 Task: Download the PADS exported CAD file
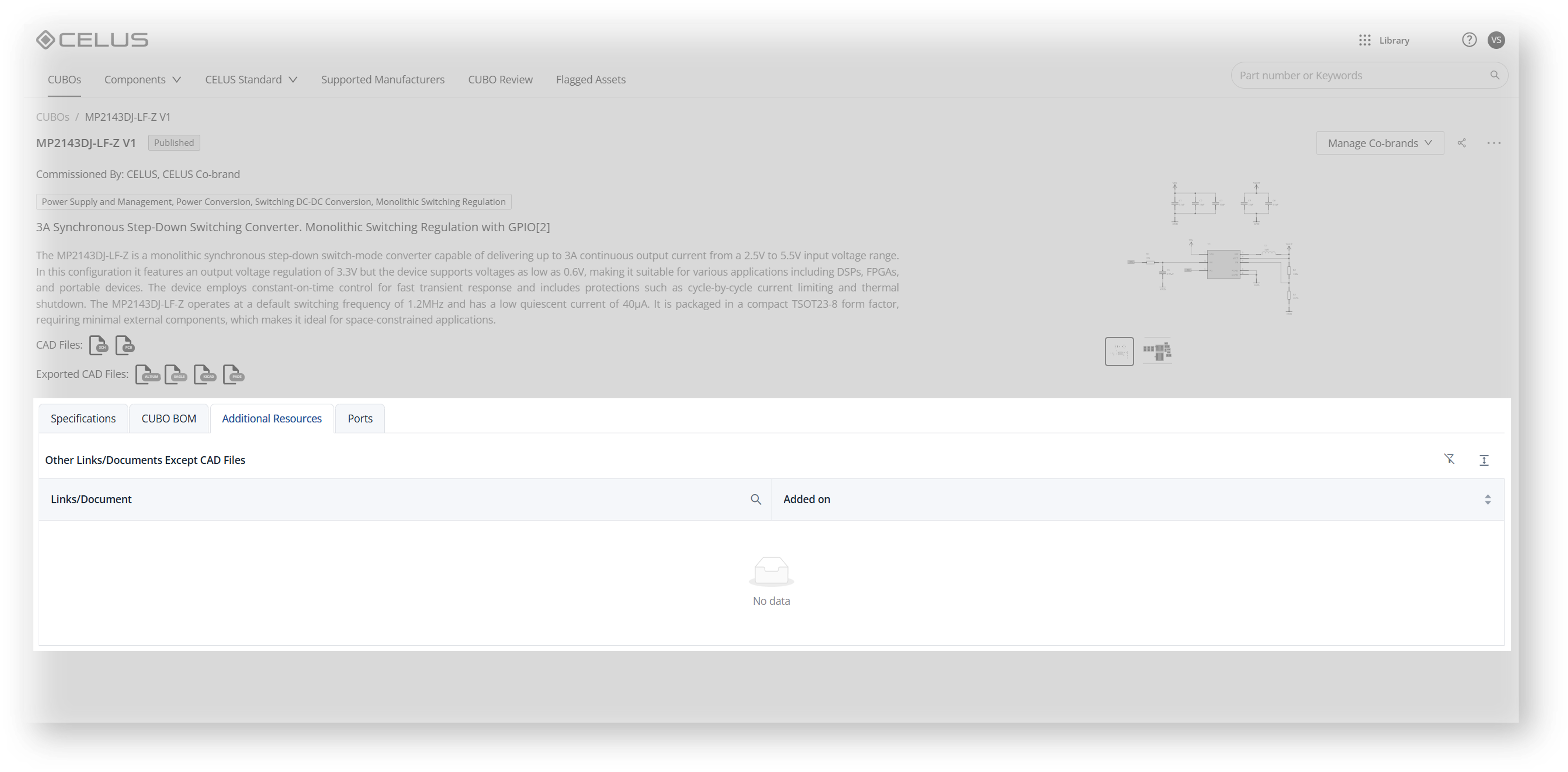click(x=234, y=374)
